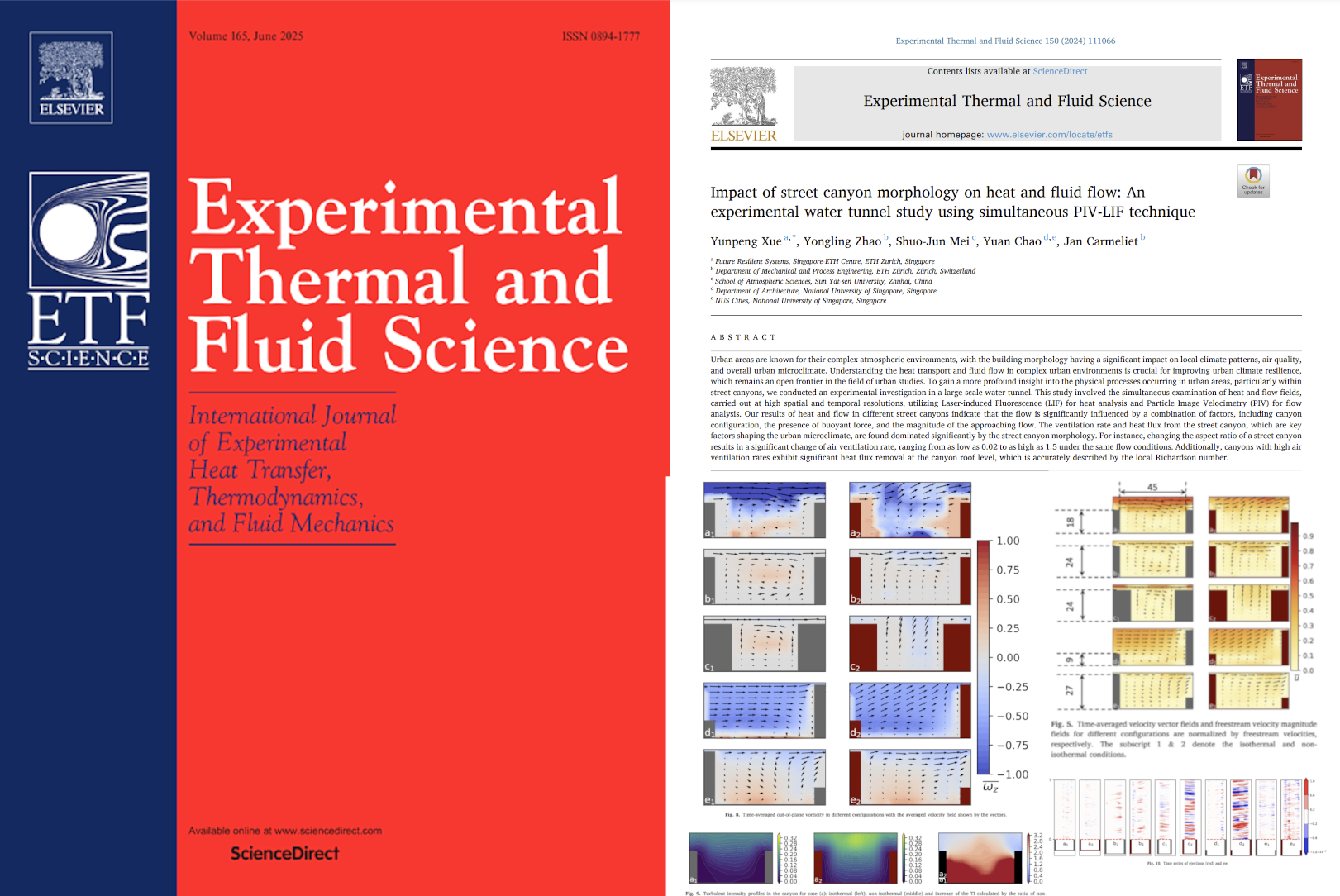Open the ScienceDirect link after 'Contents lists available at'
The height and width of the screenshot is (896, 1340).
pos(1060,71)
